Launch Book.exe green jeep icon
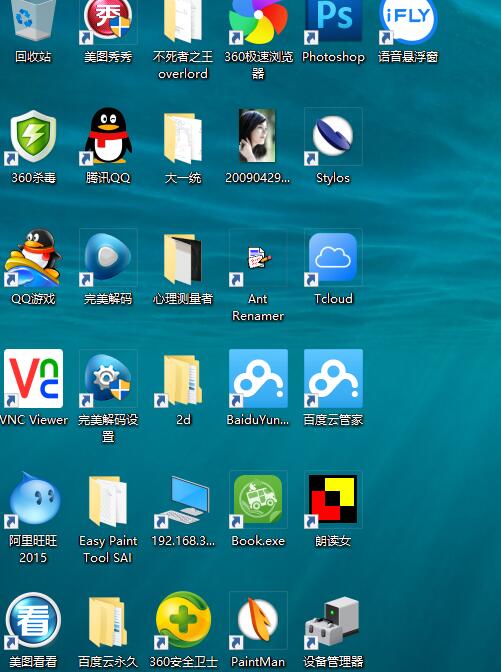501x672 pixels. pyautogui.click(x=258, y=500)
